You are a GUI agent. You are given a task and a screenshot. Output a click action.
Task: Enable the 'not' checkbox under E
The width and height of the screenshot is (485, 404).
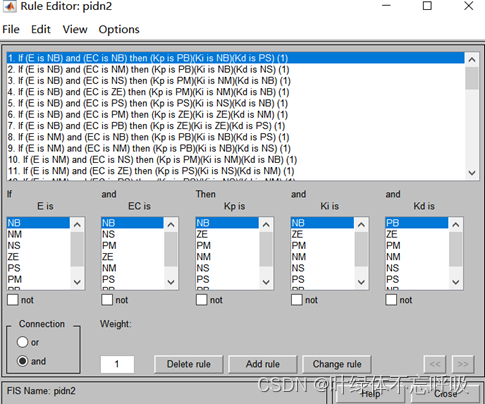pyautogui.click(x=13, y=300)
